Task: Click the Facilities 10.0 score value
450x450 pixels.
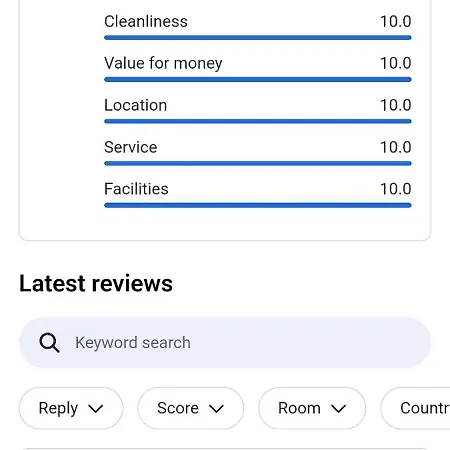Action: (396, 189)
